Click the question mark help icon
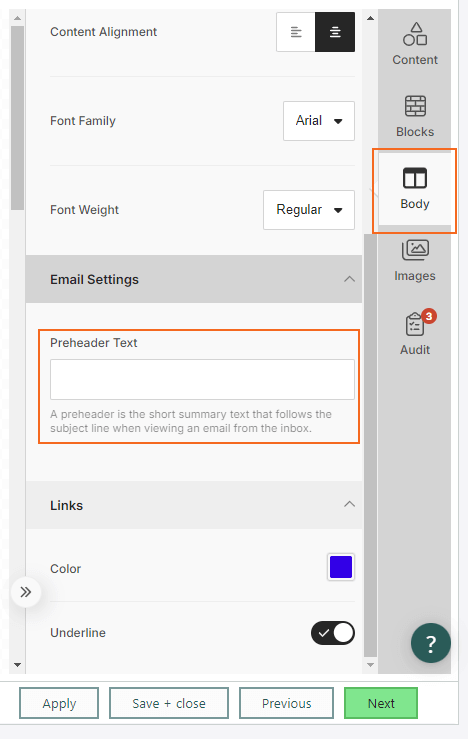The image size is (468, 739). tap(430, 643)
